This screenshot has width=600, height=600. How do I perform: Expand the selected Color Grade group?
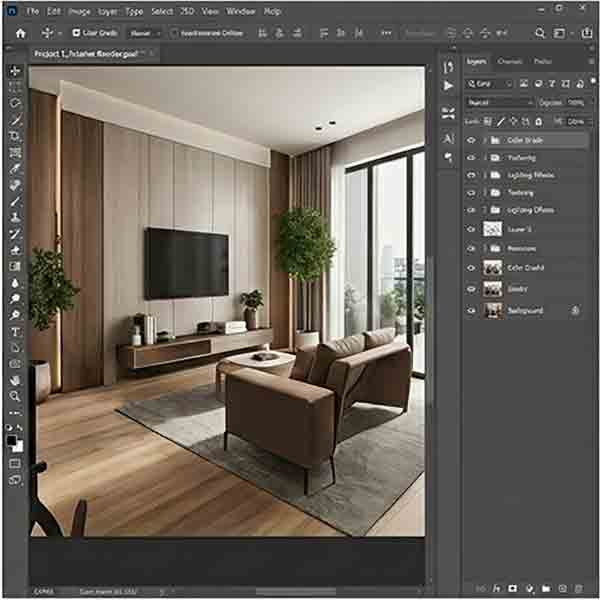click(484, 140)
